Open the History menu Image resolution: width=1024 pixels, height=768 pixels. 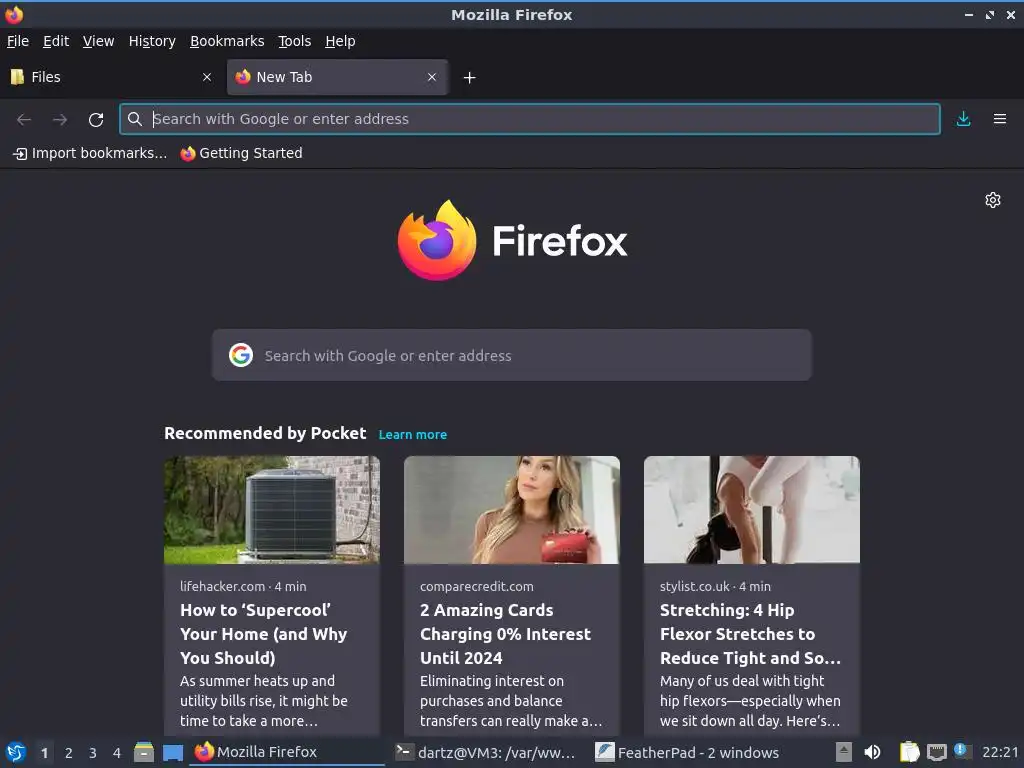(x=152, y=41)
